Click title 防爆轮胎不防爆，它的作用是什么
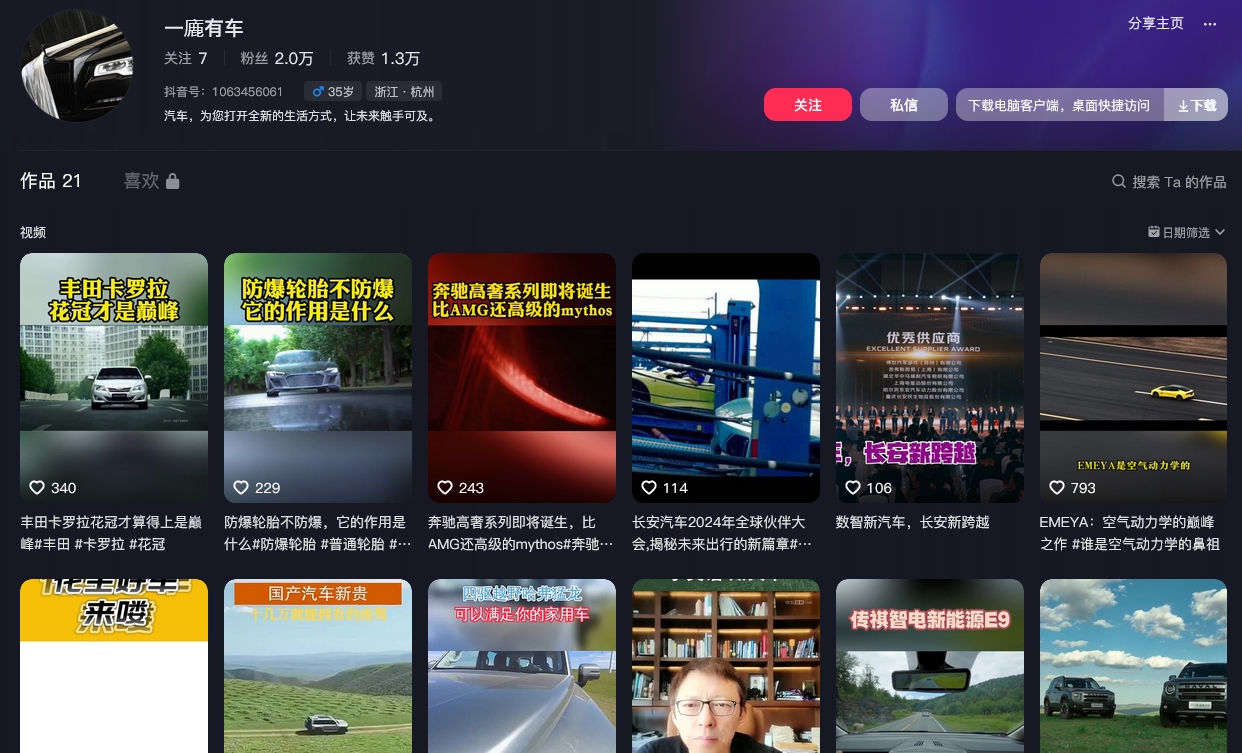Screen dimensions: 1242x753 (x=317, y=533)
